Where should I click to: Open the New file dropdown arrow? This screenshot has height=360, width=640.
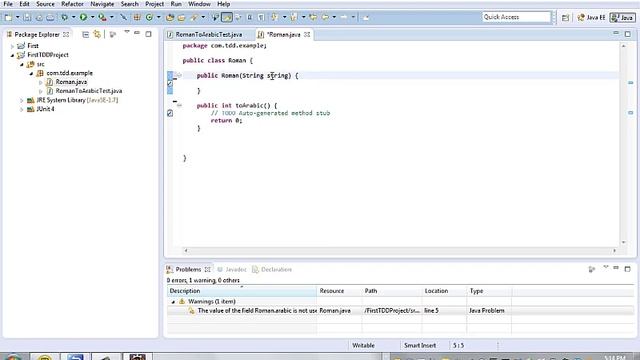tap(18, 17)
